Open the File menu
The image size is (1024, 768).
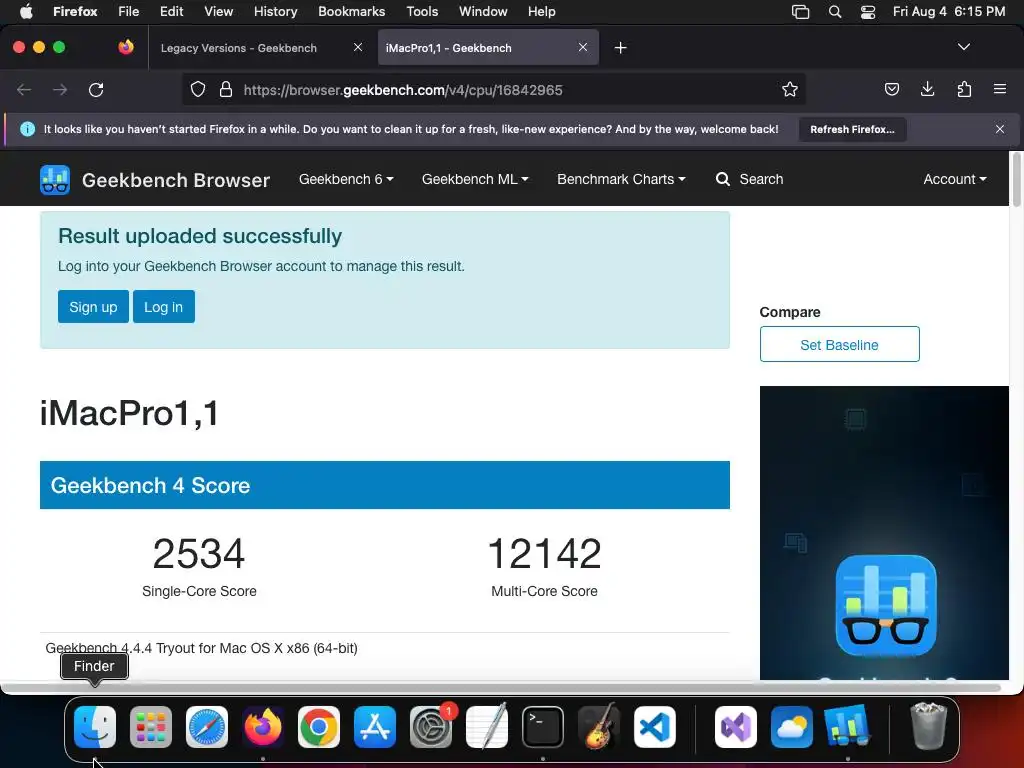(129, 12)
